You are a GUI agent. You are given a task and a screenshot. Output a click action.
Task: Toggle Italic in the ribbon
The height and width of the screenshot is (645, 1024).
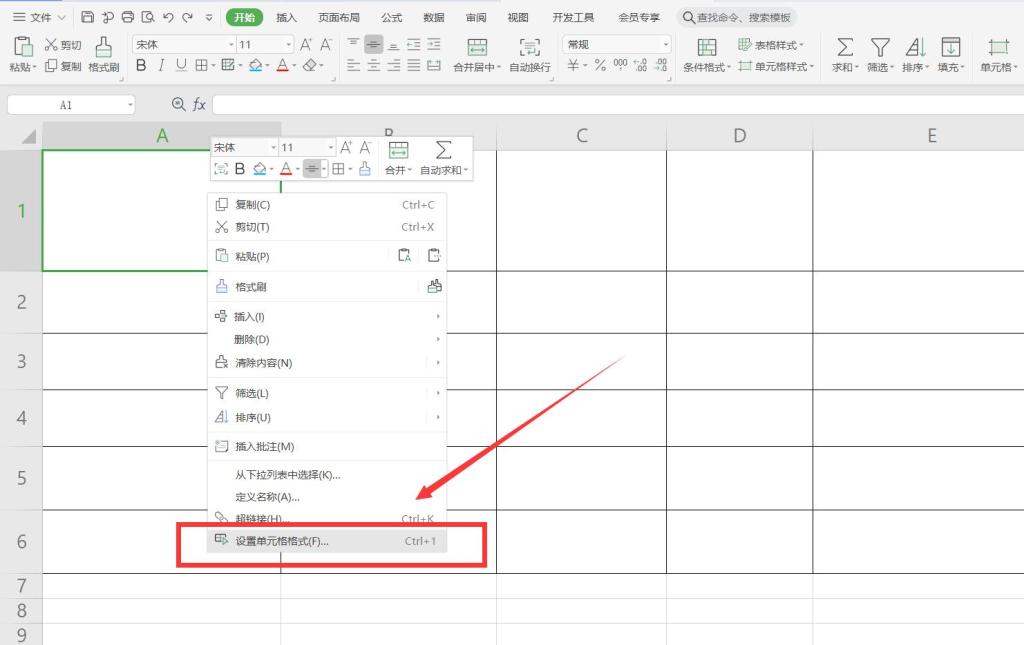161,65
